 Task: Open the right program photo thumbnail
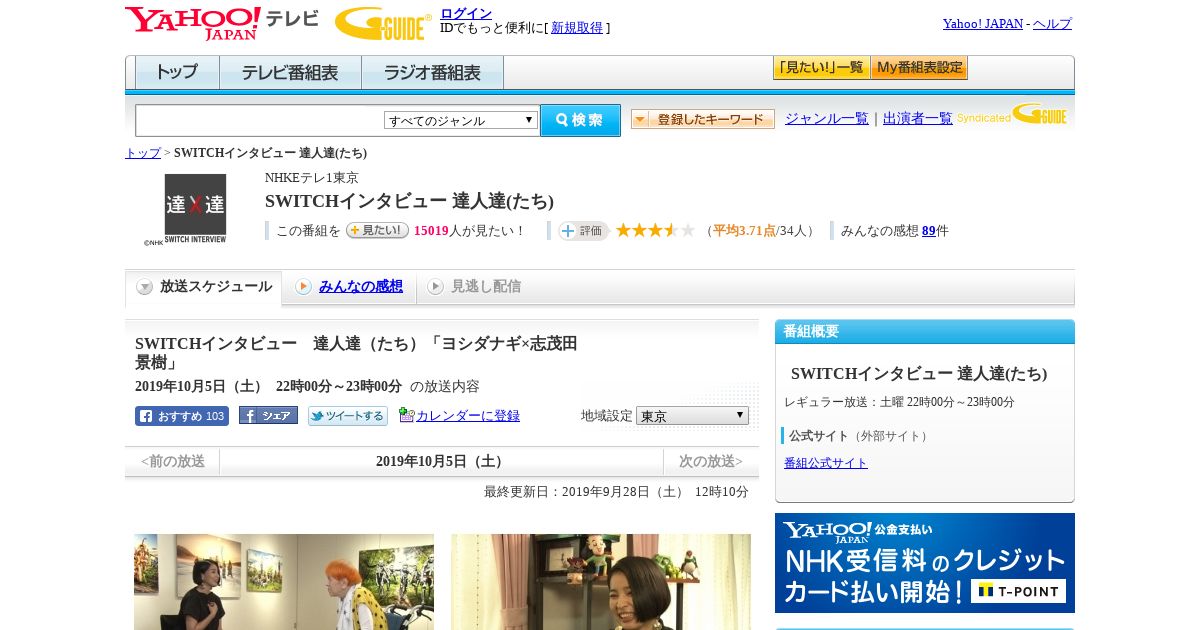tap(601, 582)
